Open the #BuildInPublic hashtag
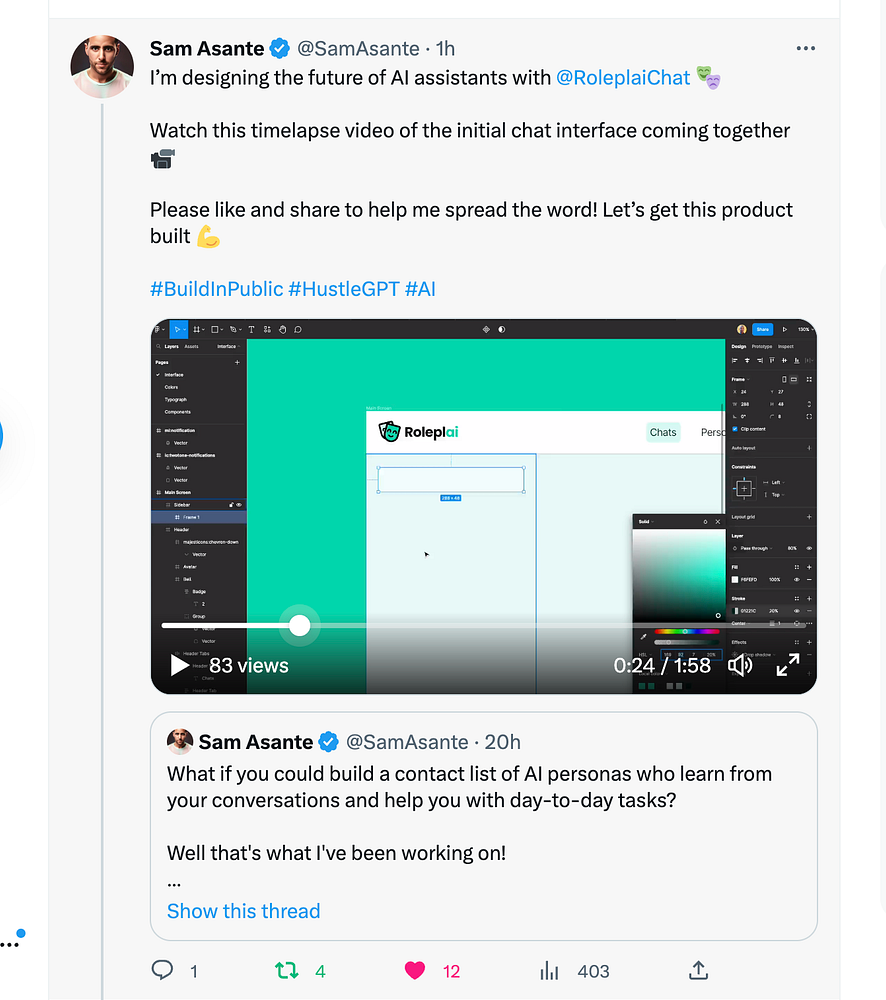This screenshot has height=1000, width=886. 216,289
